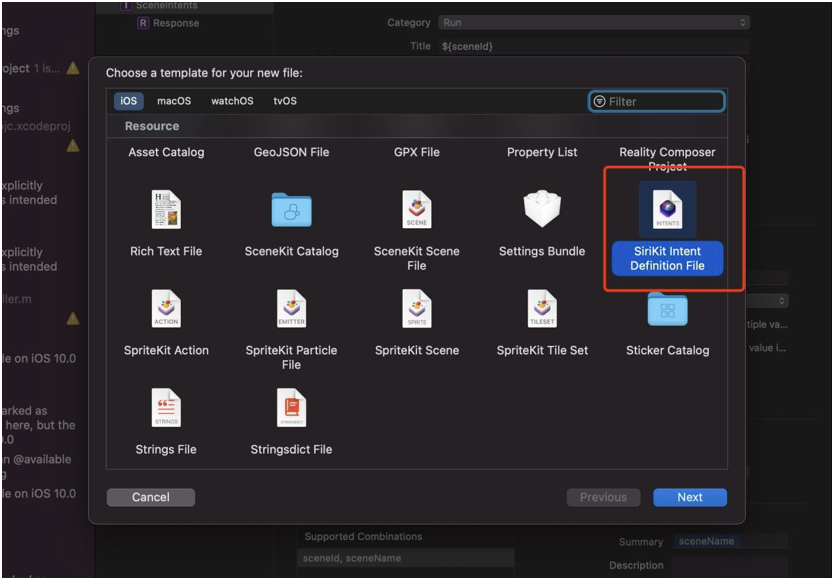Select the 'sceneId, sceneName' supported combination row
The height and width of the screenshot is (580, 834).
click(405, 558)
